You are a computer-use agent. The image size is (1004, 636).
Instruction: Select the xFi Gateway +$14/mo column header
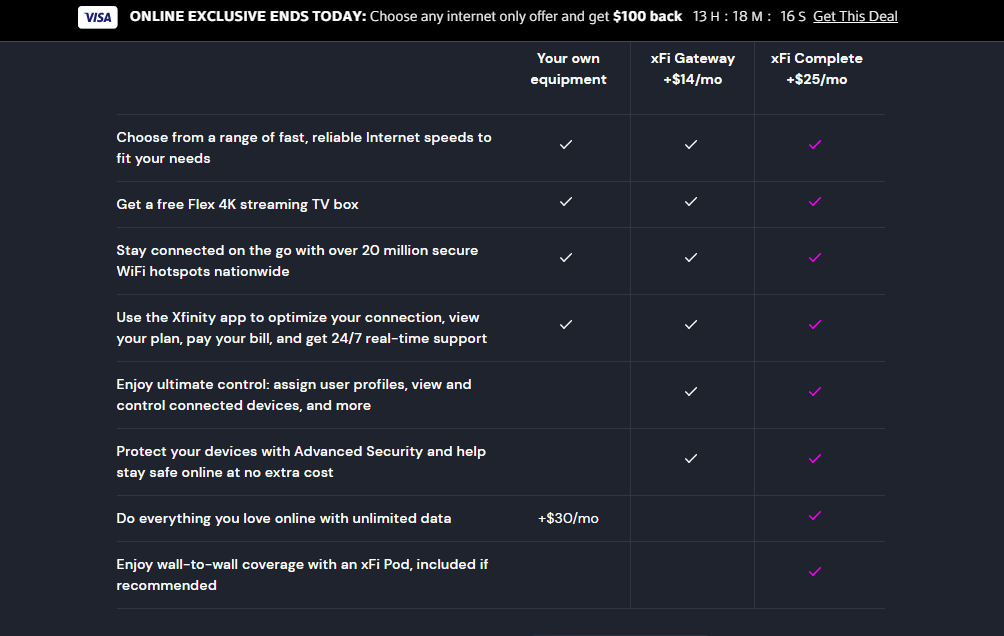point(692,69)
